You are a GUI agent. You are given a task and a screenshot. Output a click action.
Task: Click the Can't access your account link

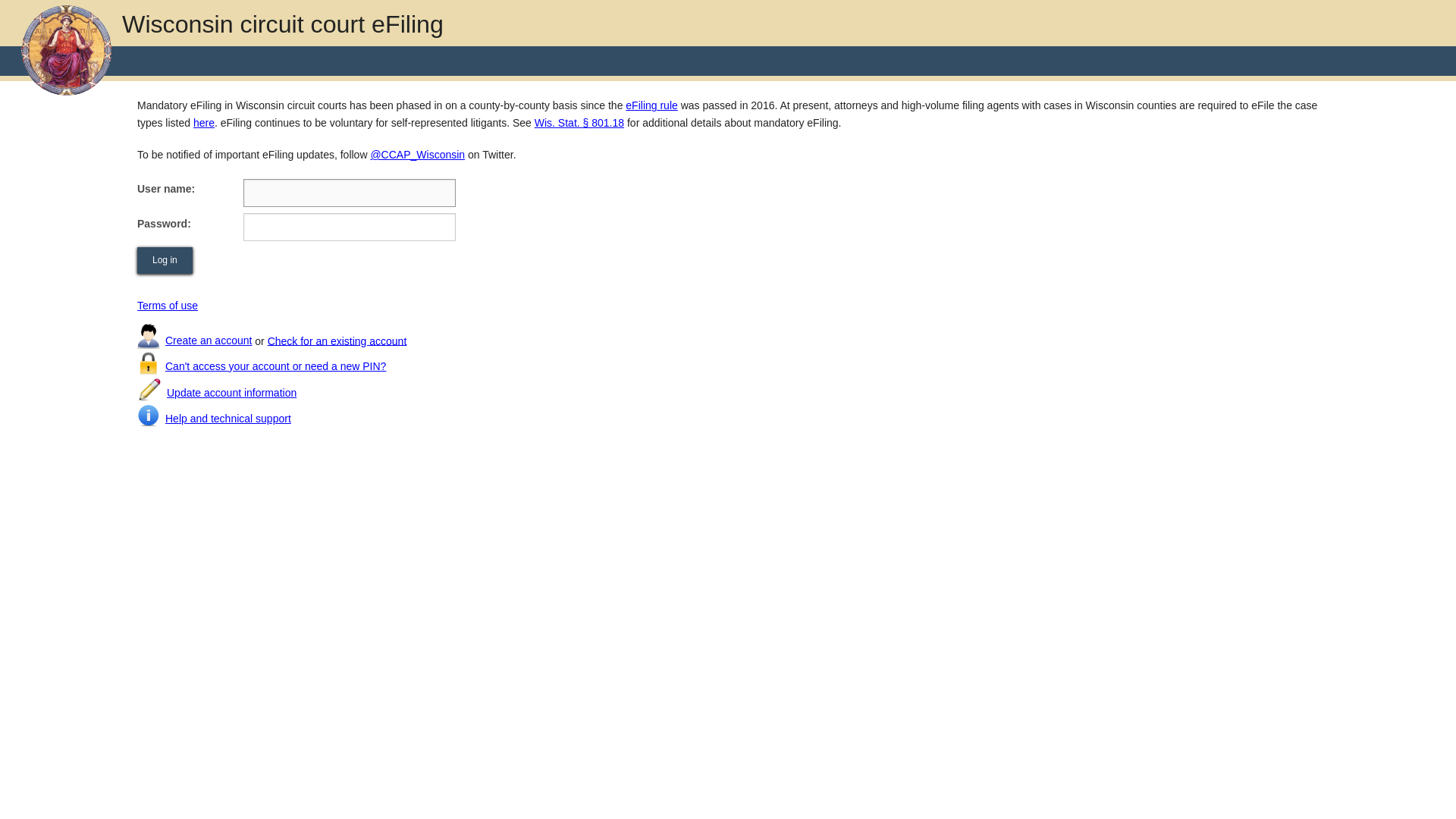click(275, 366)
